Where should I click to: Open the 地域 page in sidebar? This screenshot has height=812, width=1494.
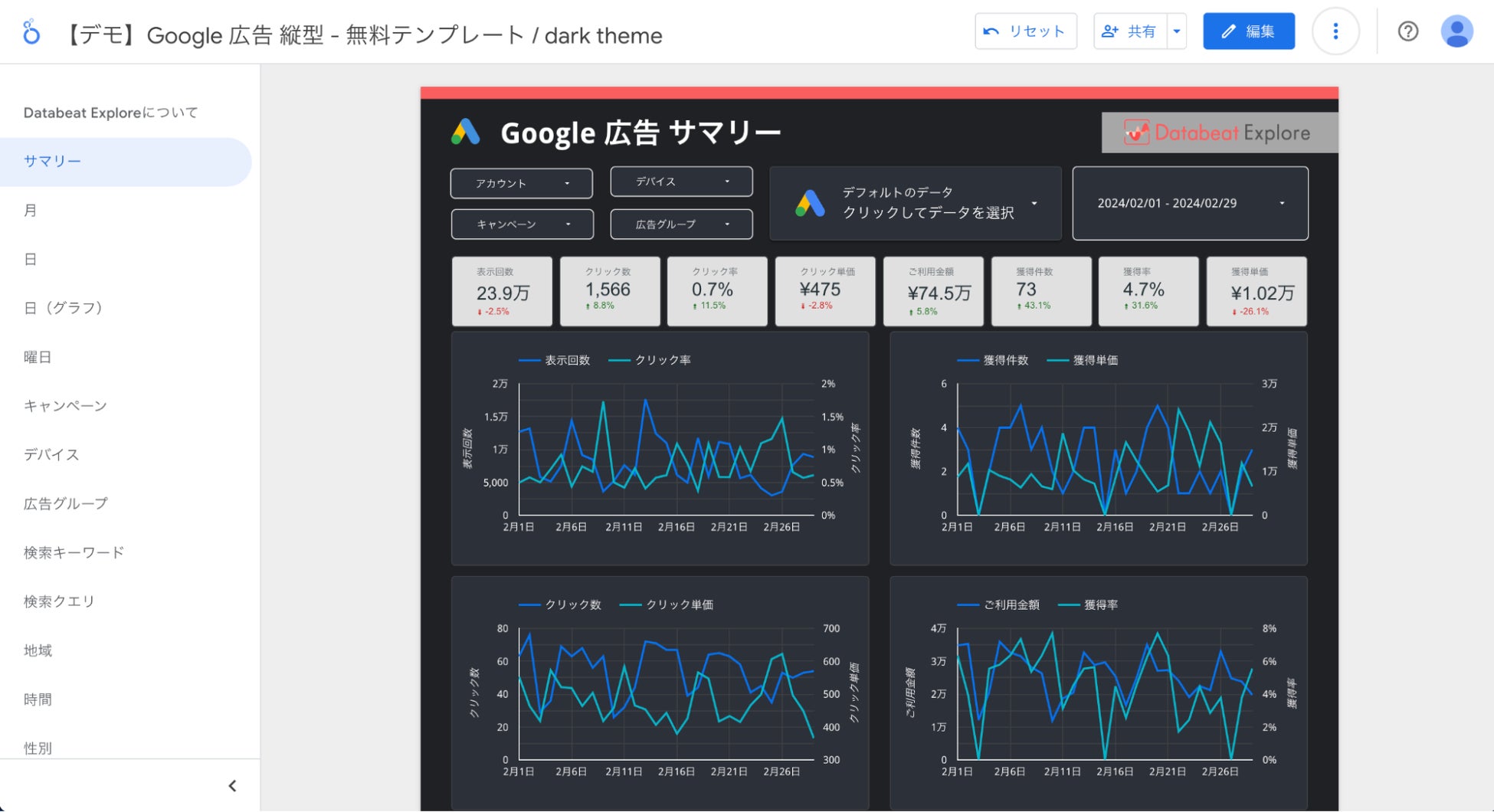click(126, 651)
